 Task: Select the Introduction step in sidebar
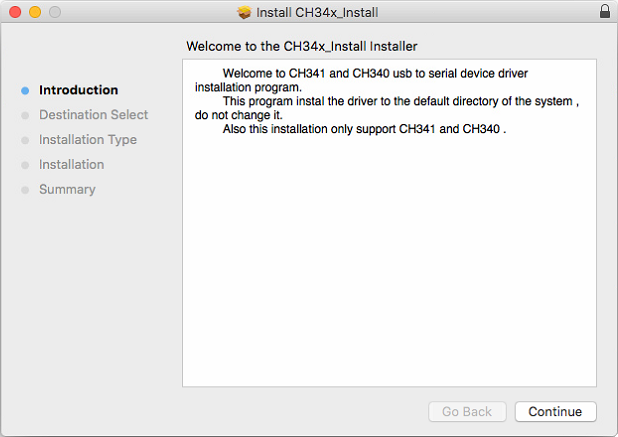pyautogui.click(x=78, y=90)
